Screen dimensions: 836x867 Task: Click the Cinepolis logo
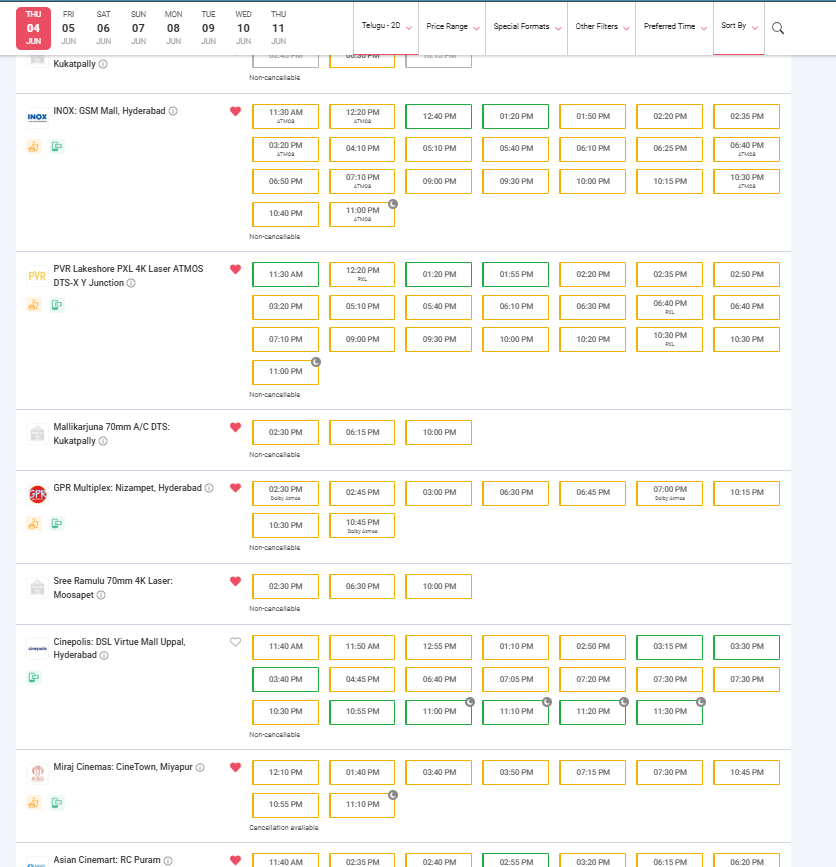point(37,649)
